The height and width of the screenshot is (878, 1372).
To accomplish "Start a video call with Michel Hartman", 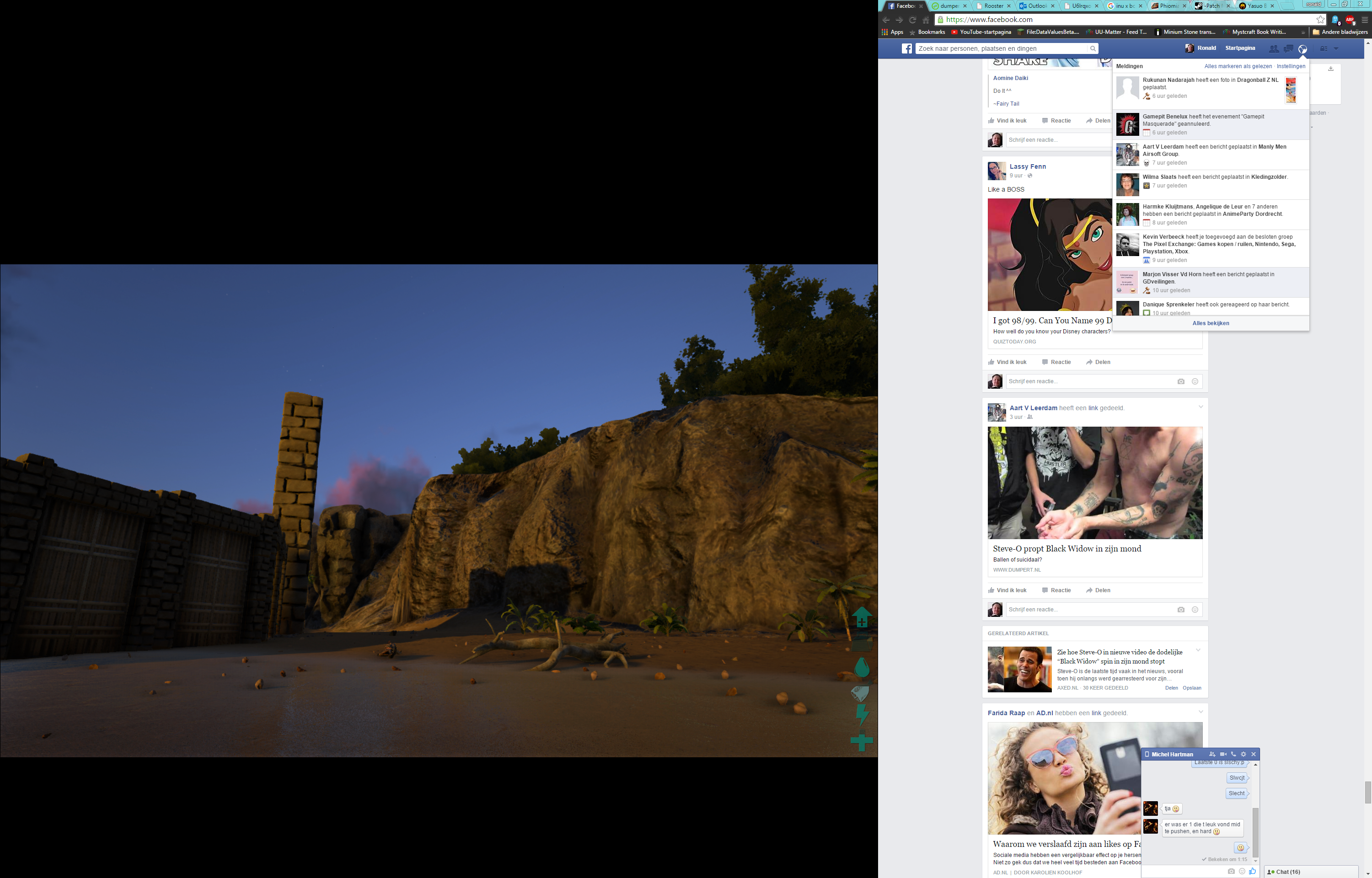I will pyautogui.click(x=1223, y=754).
